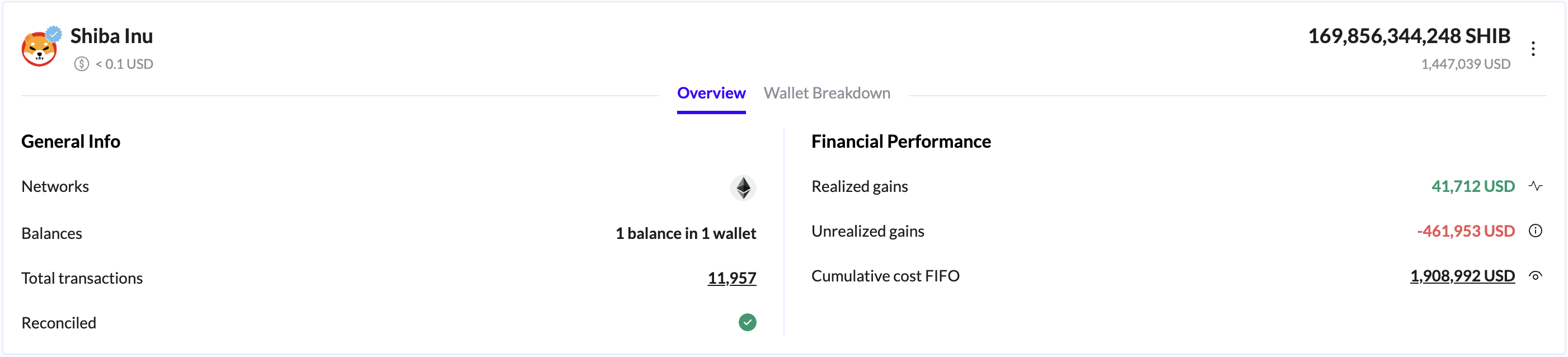Screen dimensions: 1568x357
Task: Open the Wallet Breakdown tab
Action: click(x=827, y=93)
